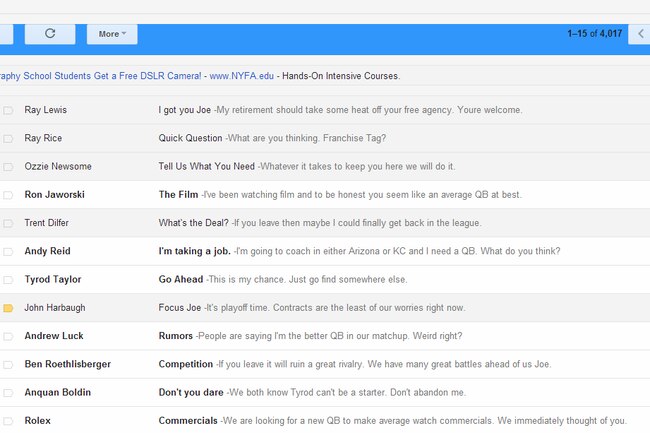This screenshot has height=433, width=650.
Task: Toggle importance marker for Ray Rice email
Action: [8, 138]
